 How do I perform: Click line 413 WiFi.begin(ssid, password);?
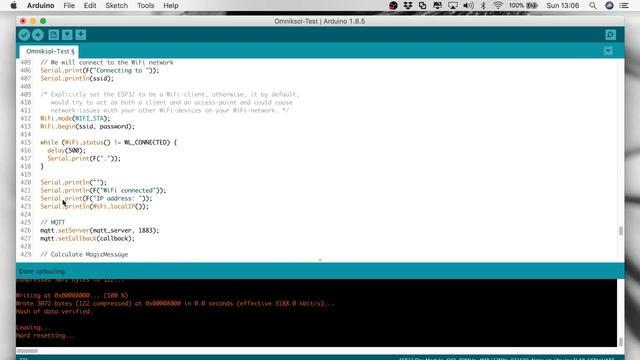pyautogui.click(x=87, y=127)
